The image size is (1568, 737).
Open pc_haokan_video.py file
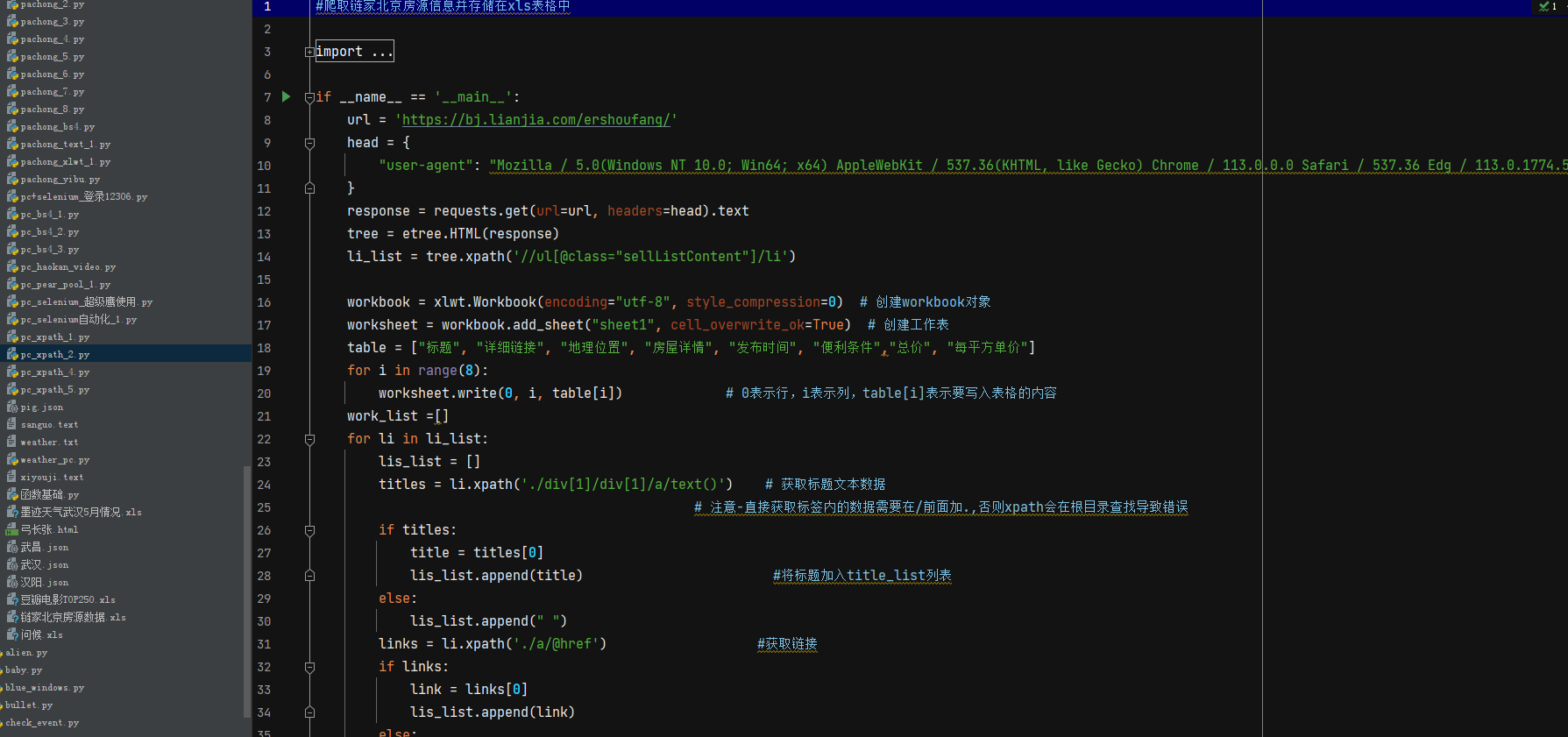coord(68,266)
